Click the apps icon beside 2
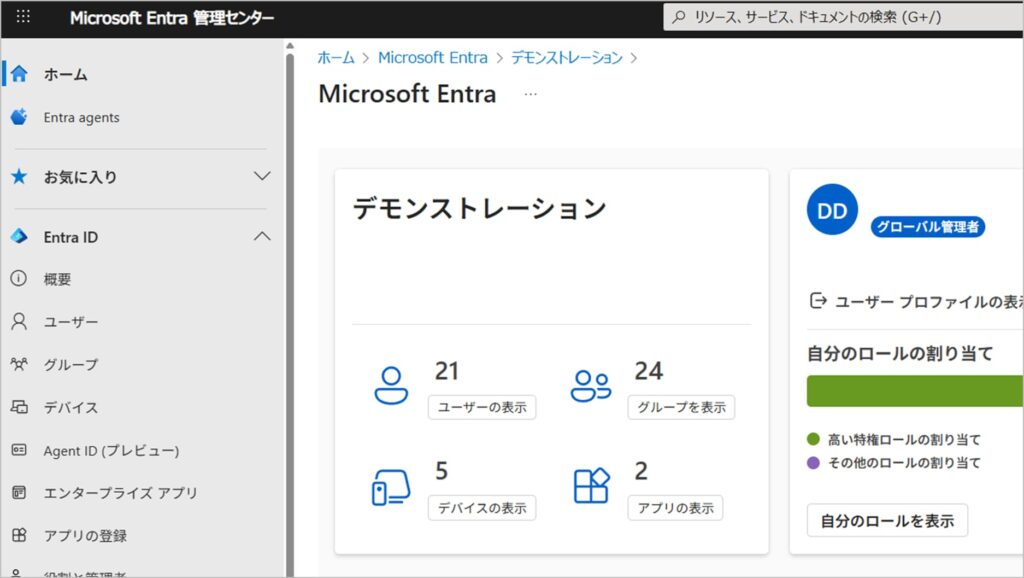The width and height of the screenshot is (1024, 578). point(591,486)
